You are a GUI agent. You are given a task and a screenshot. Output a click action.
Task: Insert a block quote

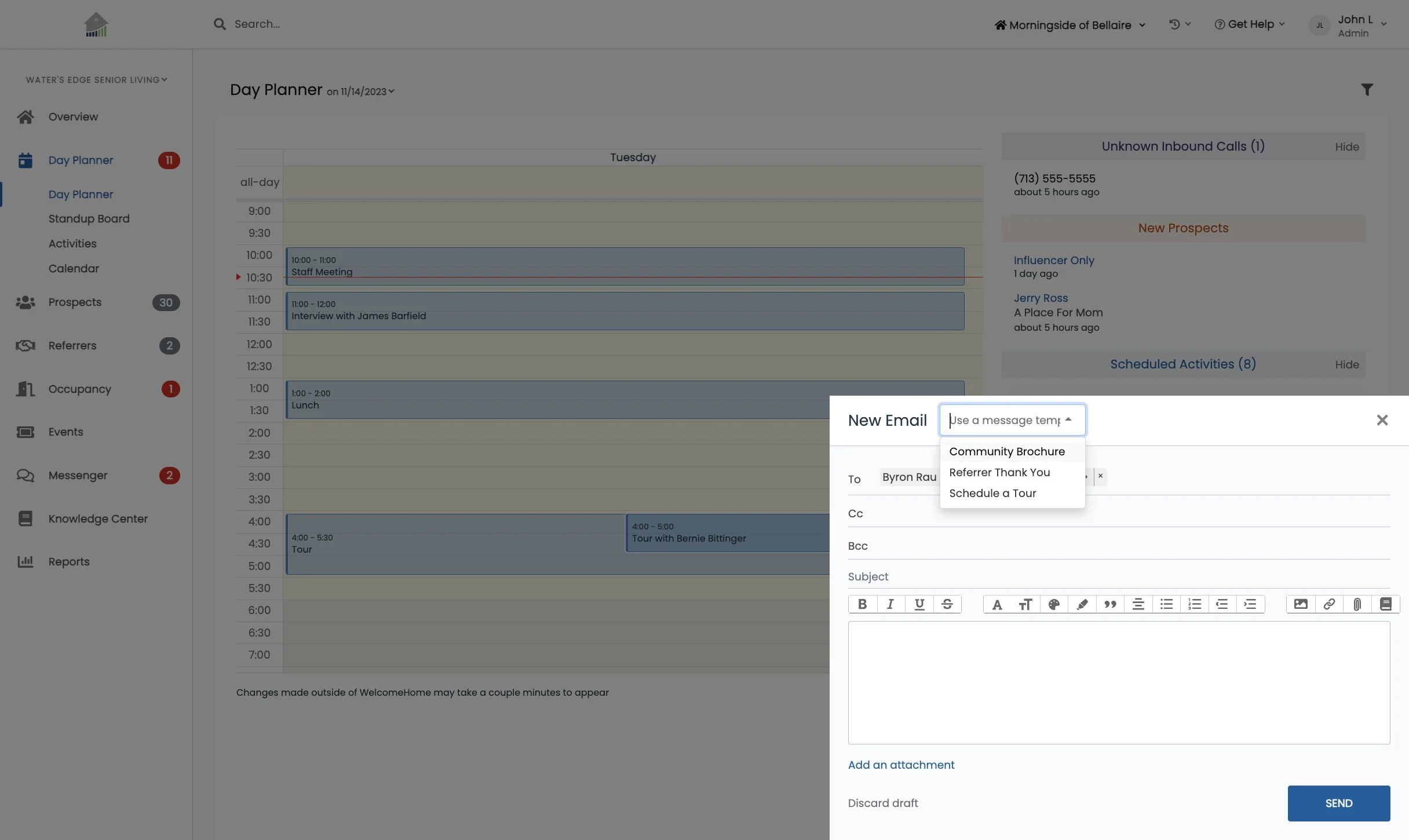(1110, 604)
